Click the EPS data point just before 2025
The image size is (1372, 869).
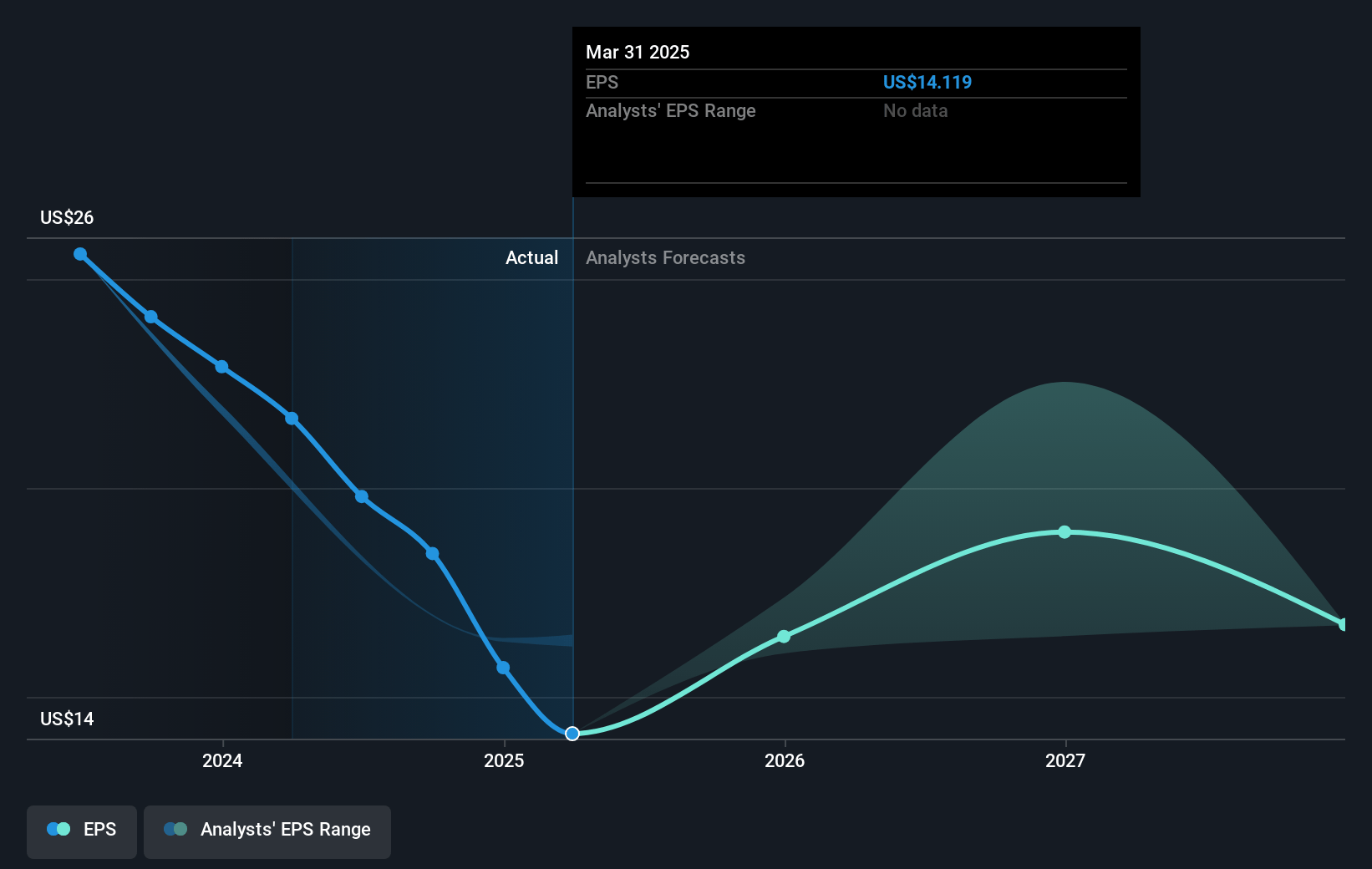coord(503,668)
